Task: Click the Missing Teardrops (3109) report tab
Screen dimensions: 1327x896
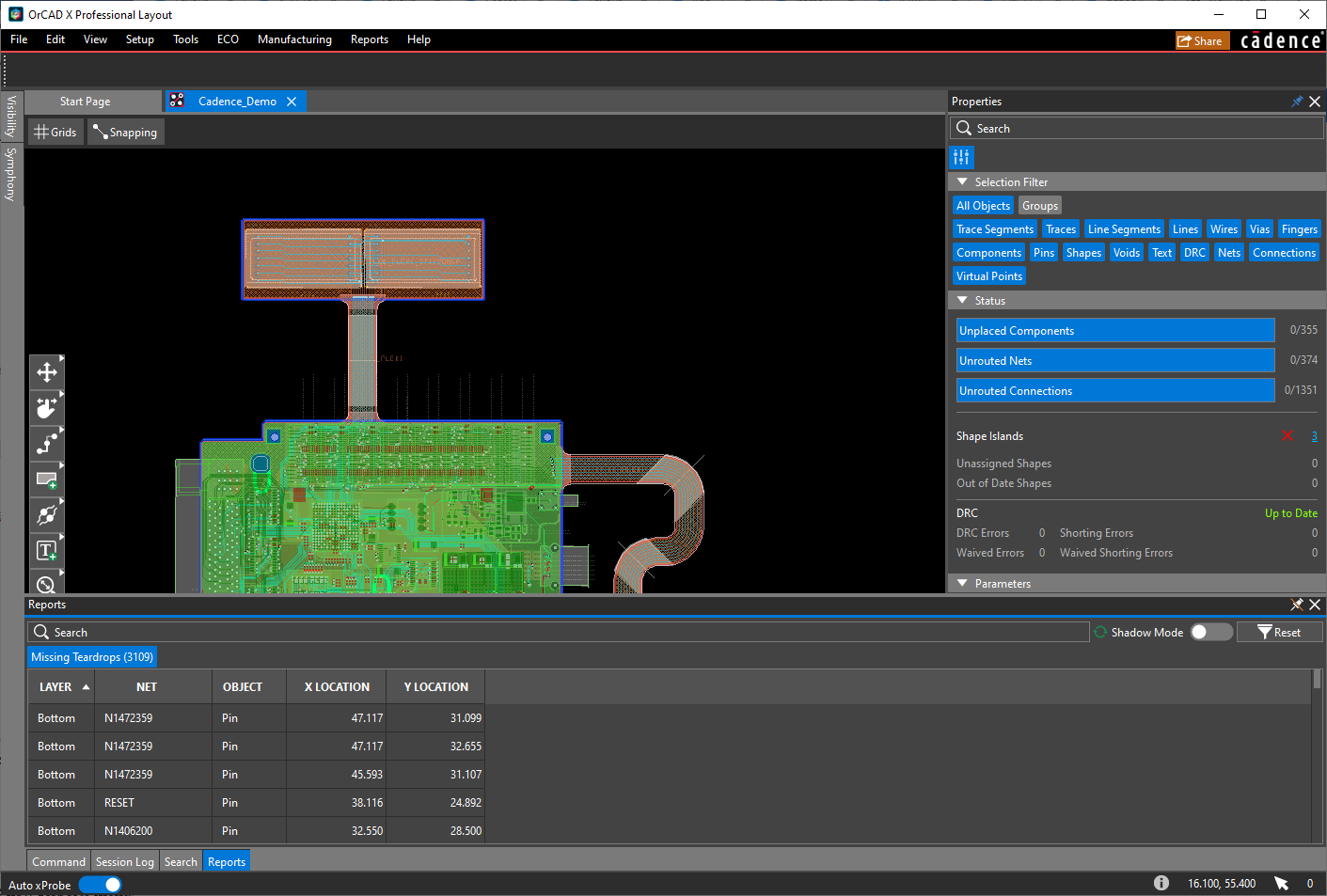Action: [92, 657]
